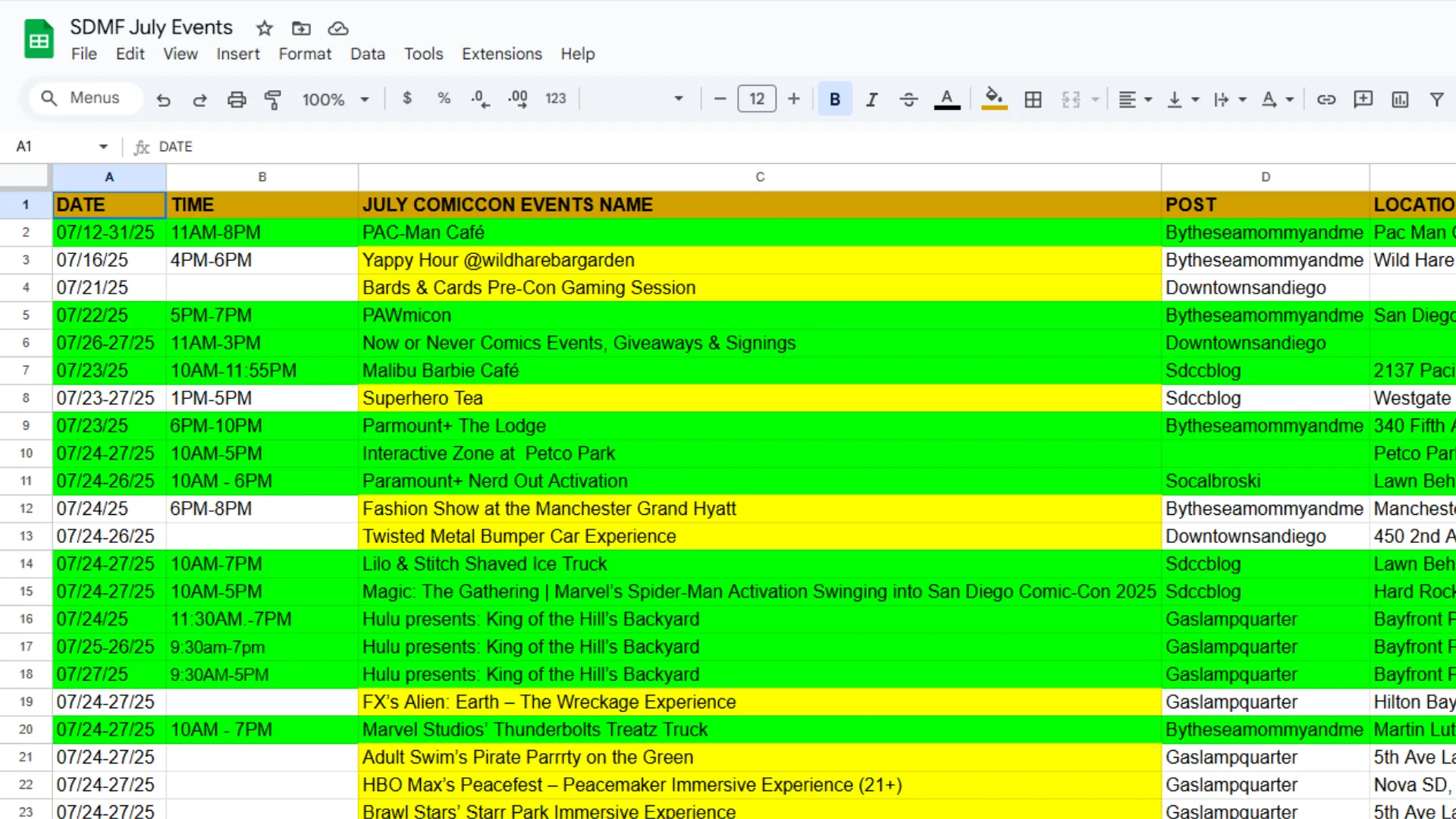Click the formula bar containing DATE
The width and height of the screenshot is (1456, 819).
click(804, 146)
